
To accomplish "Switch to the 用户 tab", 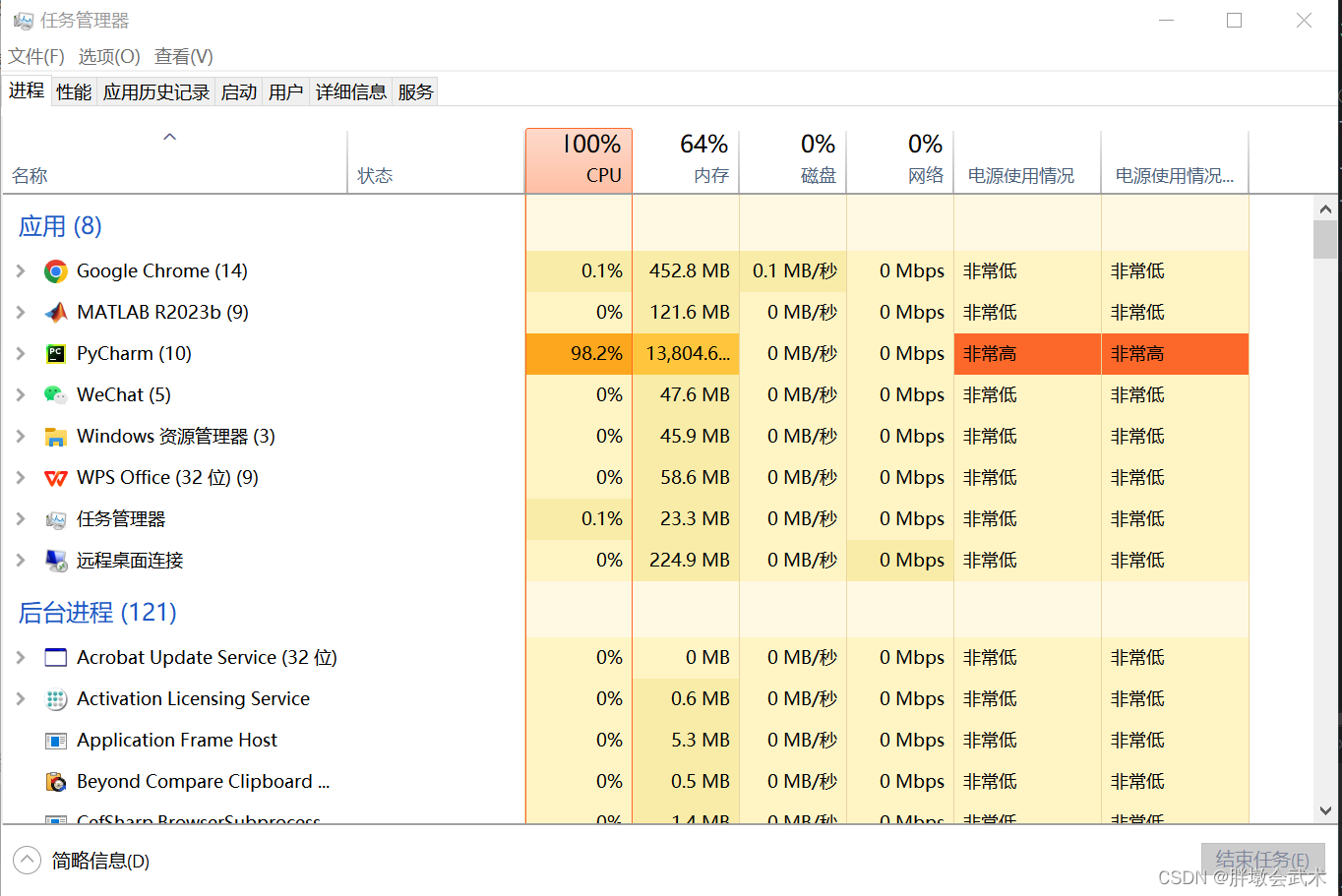I will (286, 91).
